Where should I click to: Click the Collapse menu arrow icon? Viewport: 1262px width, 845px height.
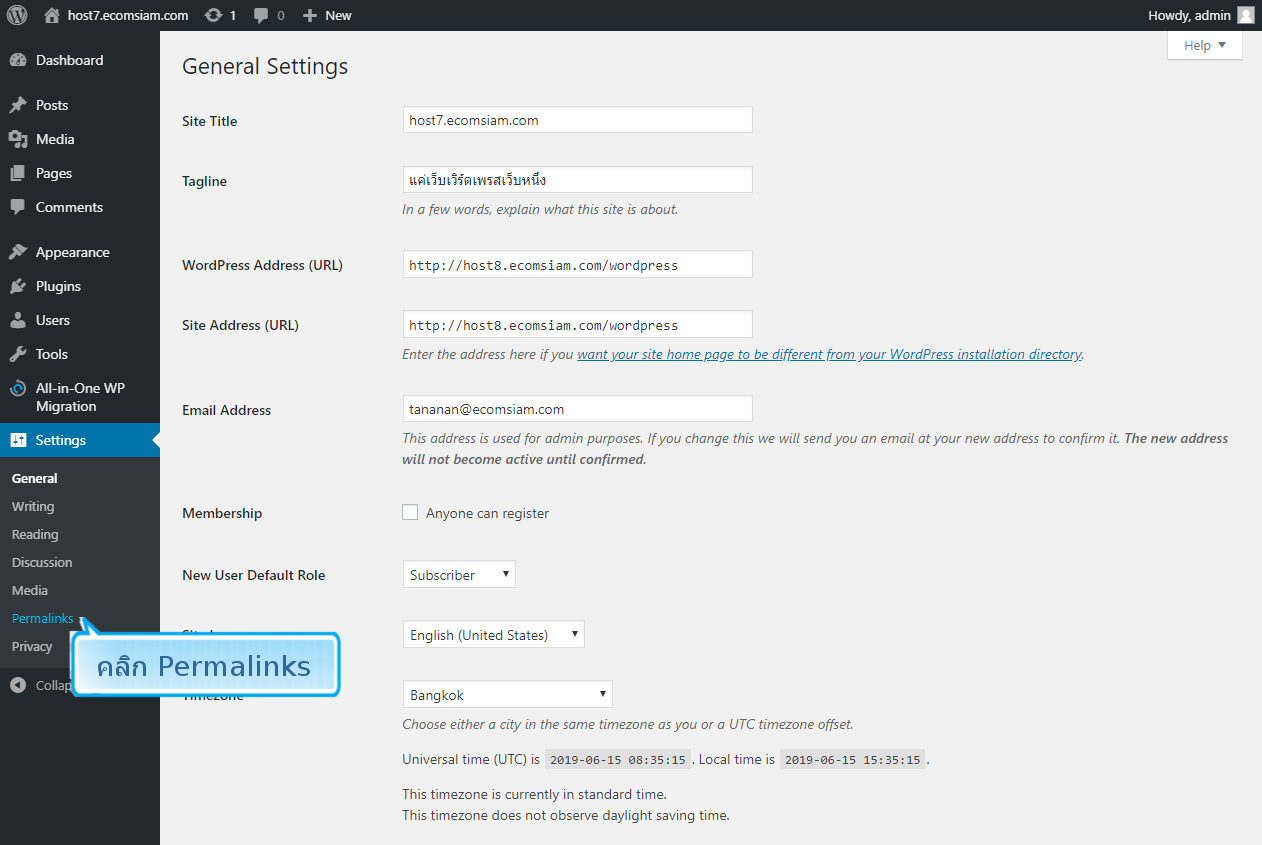[18, 685]
